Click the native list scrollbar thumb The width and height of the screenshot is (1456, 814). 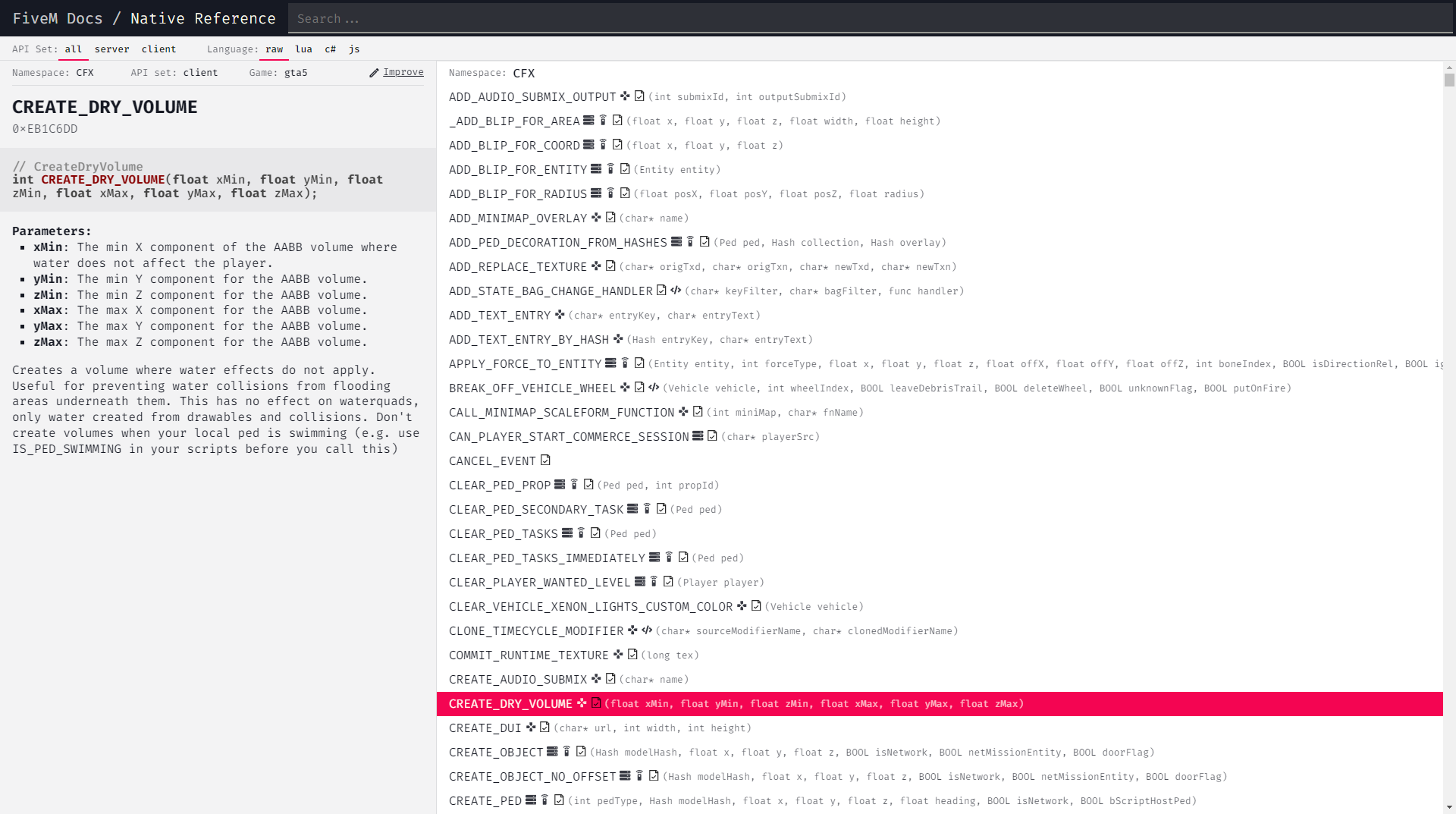(x=1449, y=80)
